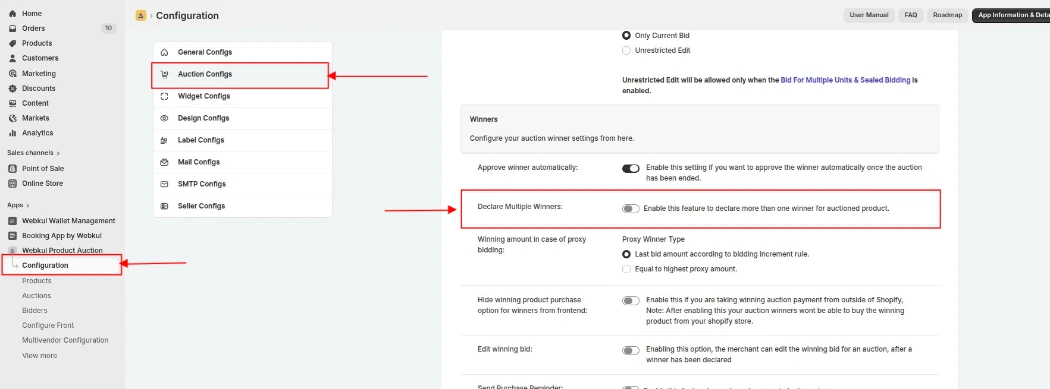Screen dimensions: 1050x389
Task: Open the User Manual button
Action: pos(869,15)
